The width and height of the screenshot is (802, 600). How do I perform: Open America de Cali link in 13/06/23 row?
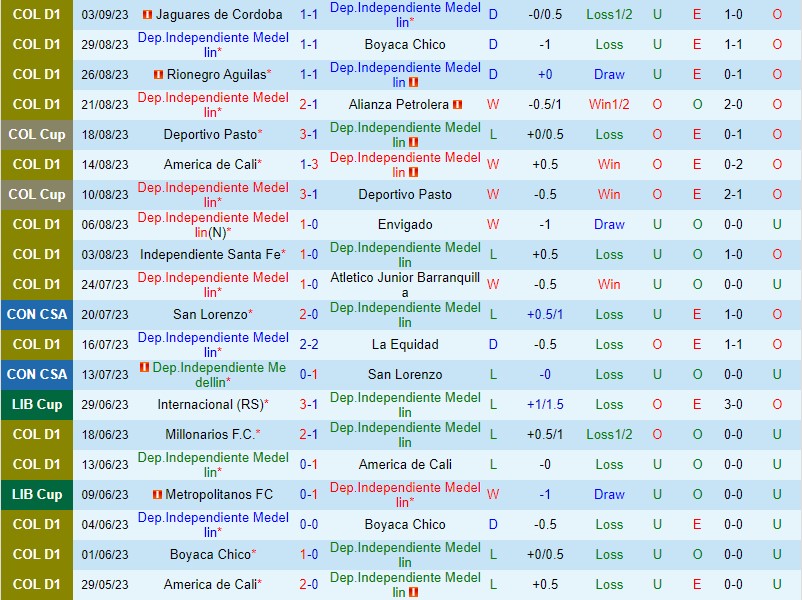[x=405, y=464]
